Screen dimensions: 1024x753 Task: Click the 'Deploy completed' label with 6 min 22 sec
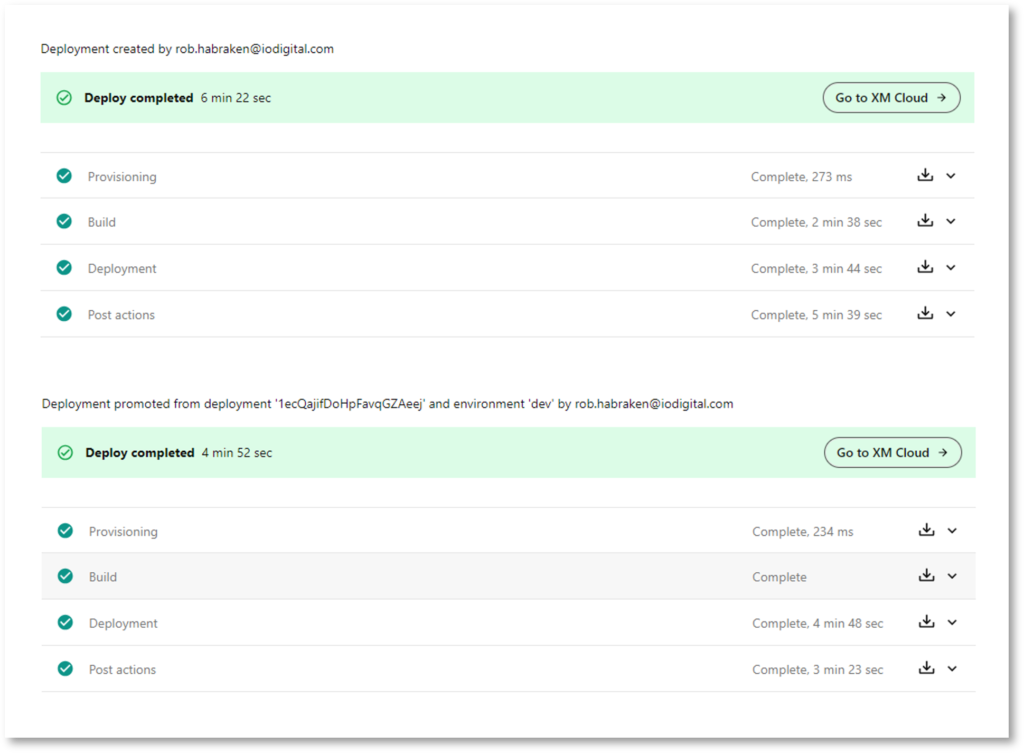pos(138,98)
